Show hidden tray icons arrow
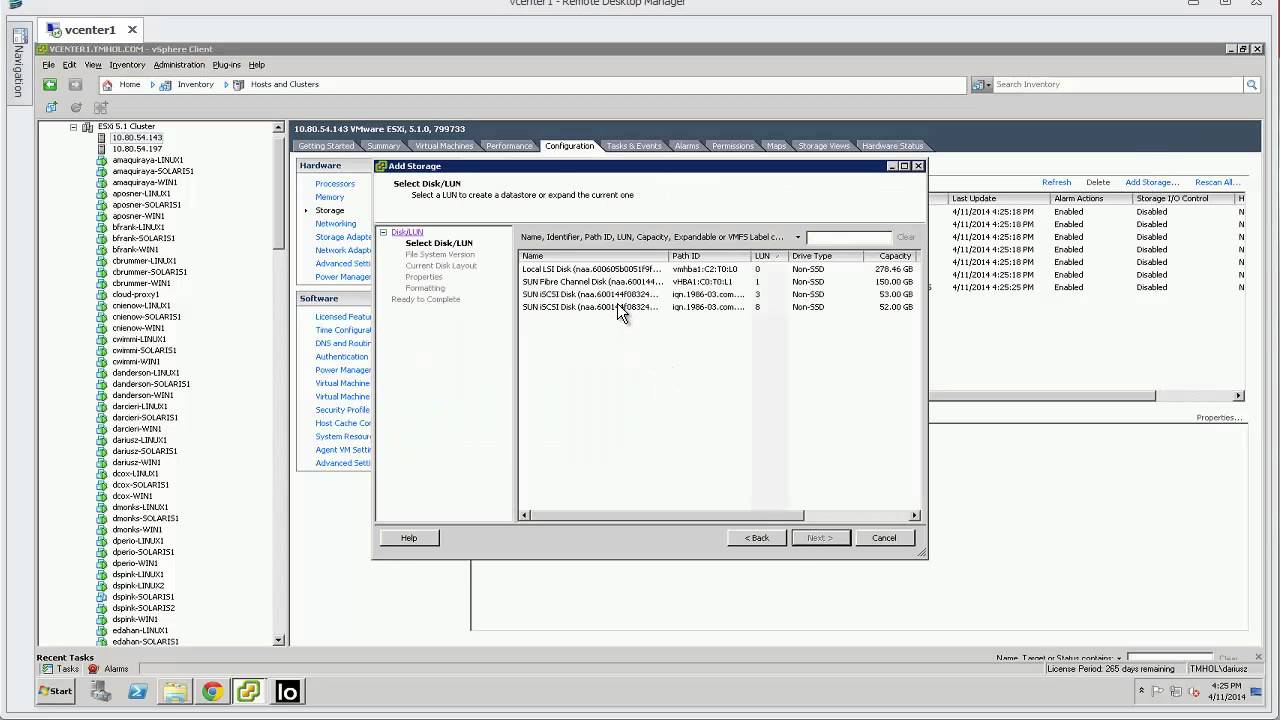This screenshot has height=720, width=1280. point(1141,691)
